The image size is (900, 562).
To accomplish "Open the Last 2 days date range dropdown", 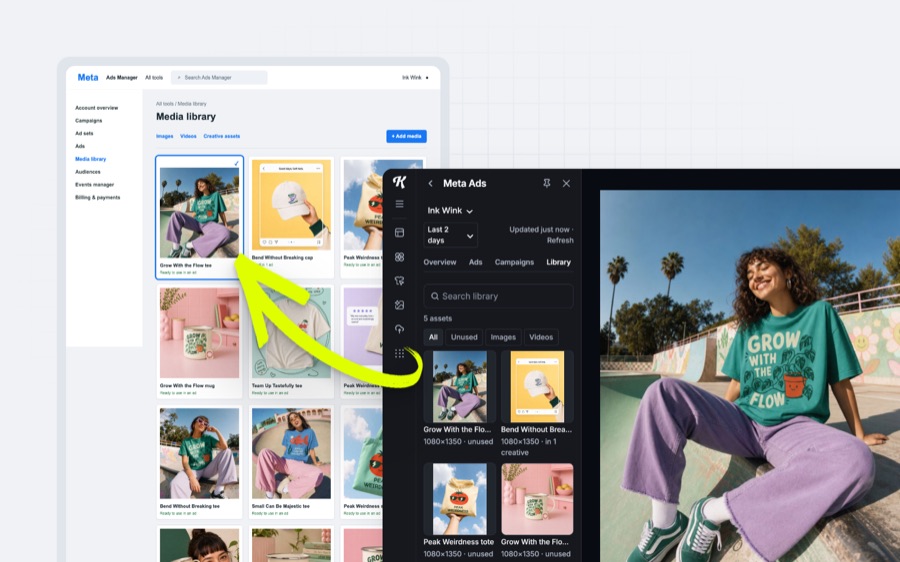I will click(451, 235).
